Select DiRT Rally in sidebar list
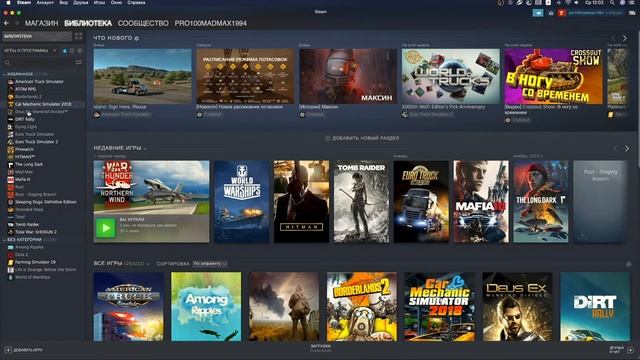This screenshot has height=360, width=640. tap(24, 119)
